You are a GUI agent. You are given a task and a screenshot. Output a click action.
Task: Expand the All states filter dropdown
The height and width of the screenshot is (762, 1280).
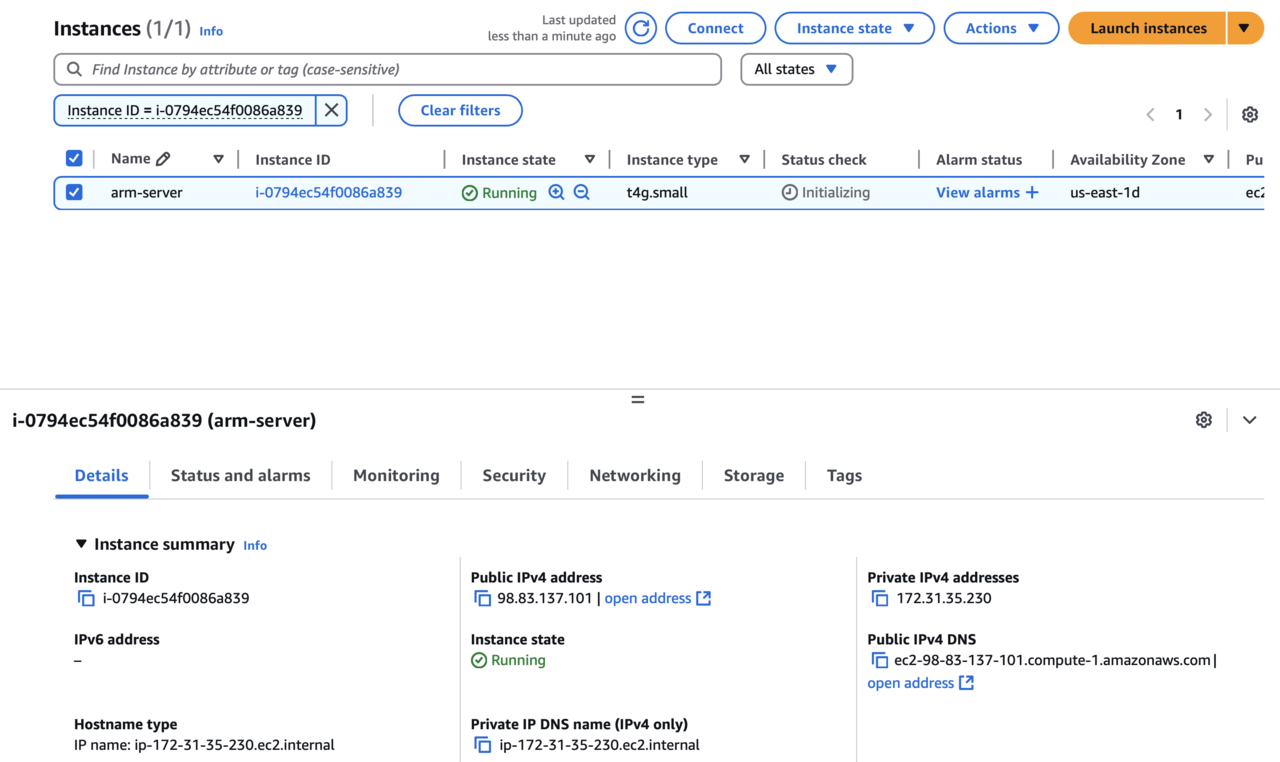[796, 69]
